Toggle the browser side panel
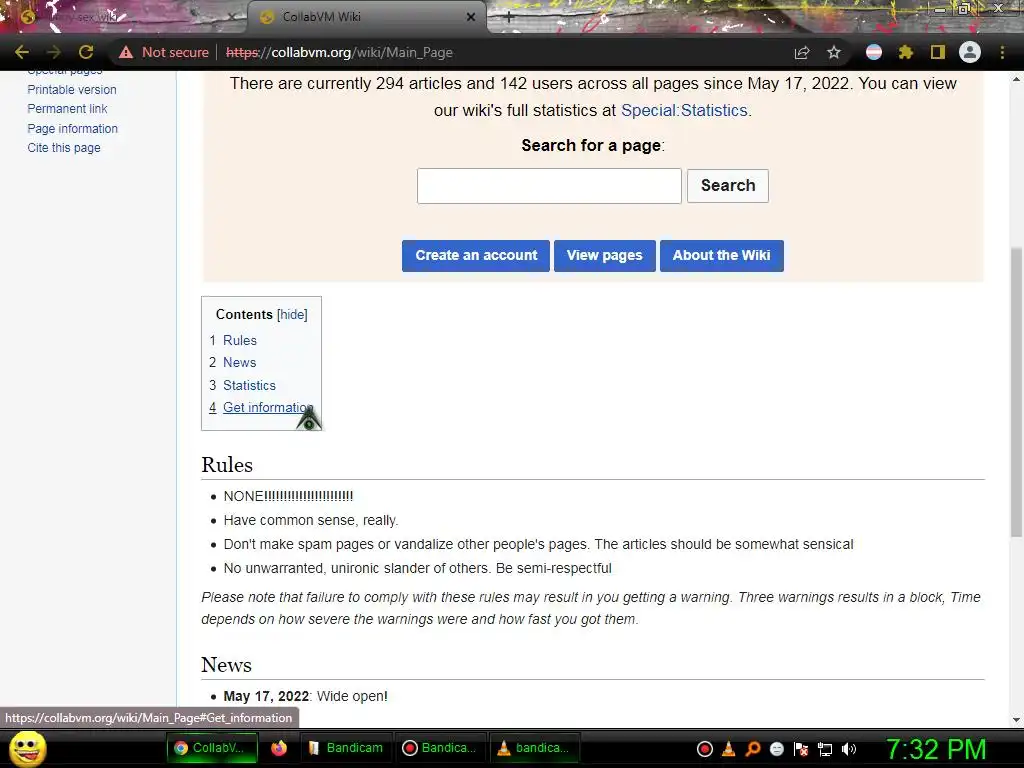Screen dimensions: 1024x768 [938, 52]
